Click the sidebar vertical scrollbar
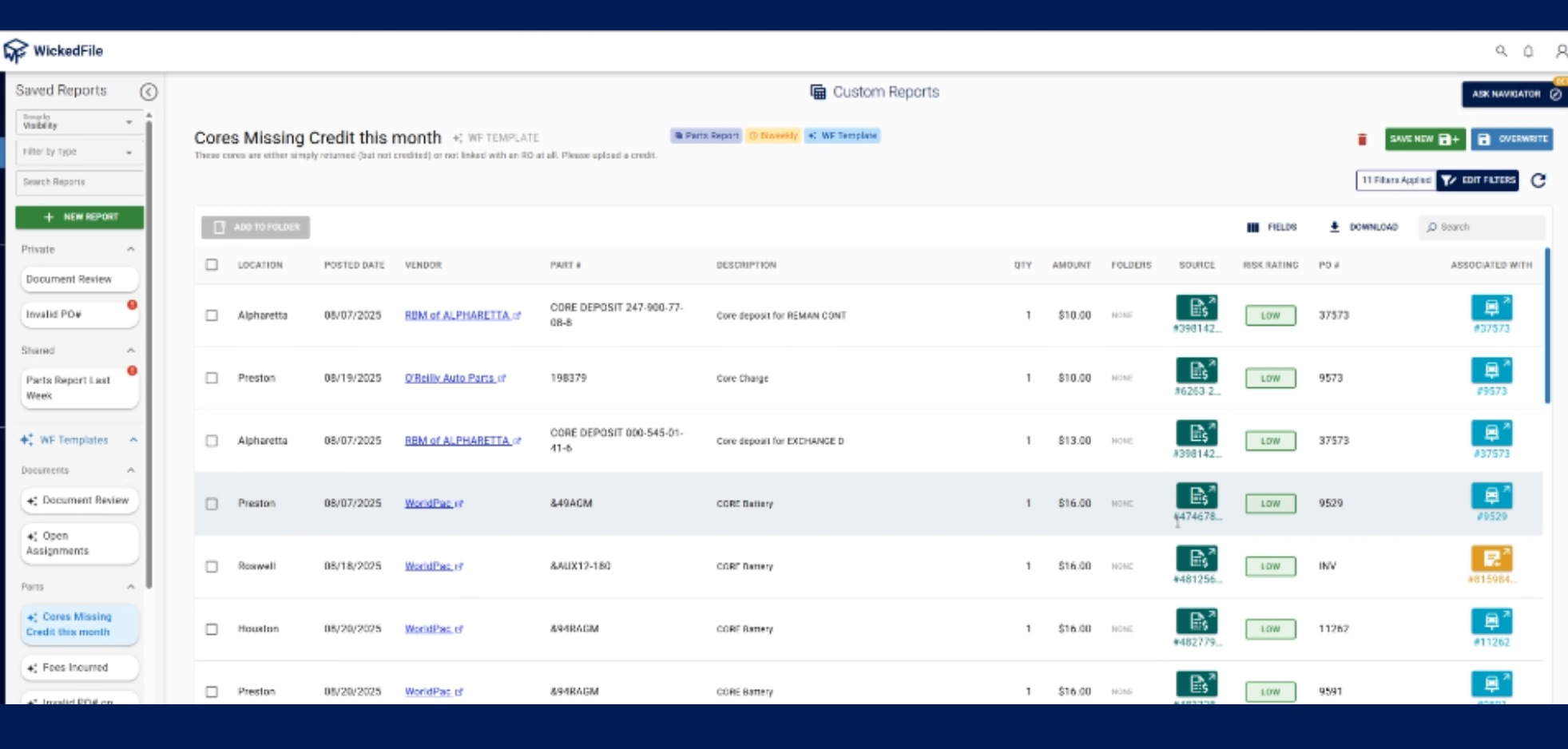 pos(149,351)
